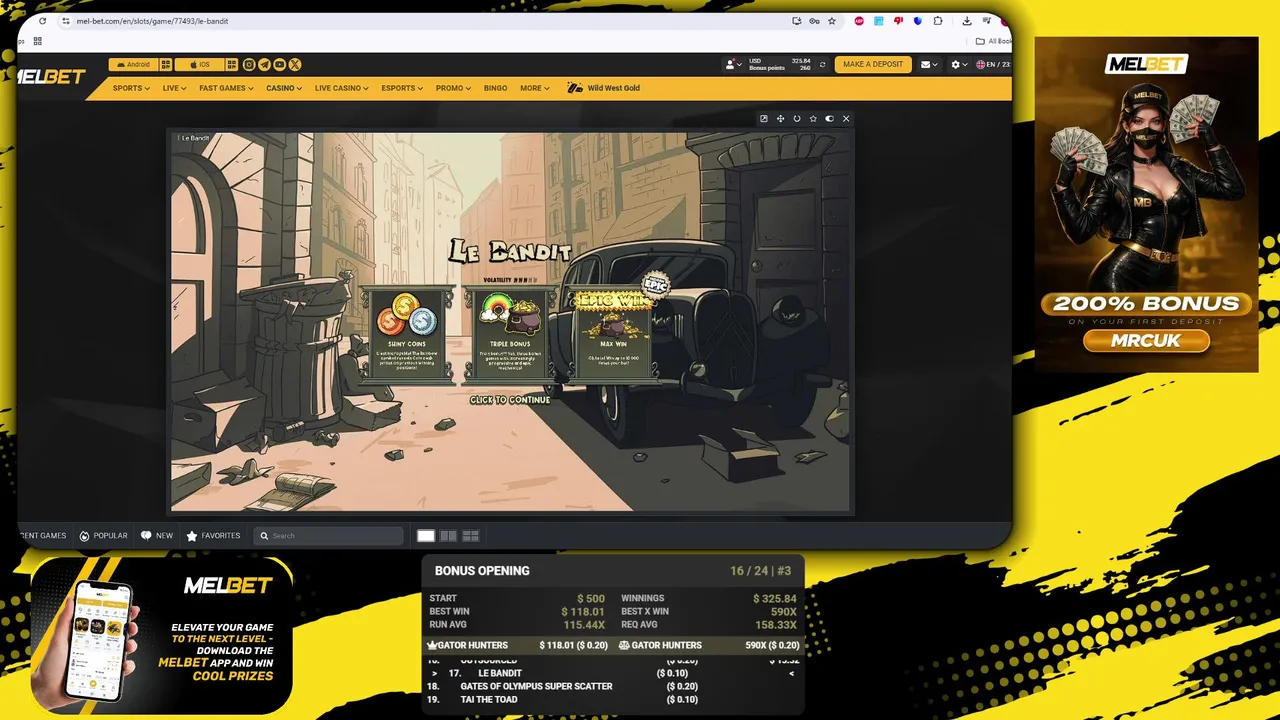Toggle the game window dark mode switch
This screenshot has width=1280, height=720.
(x=829, y=118)
